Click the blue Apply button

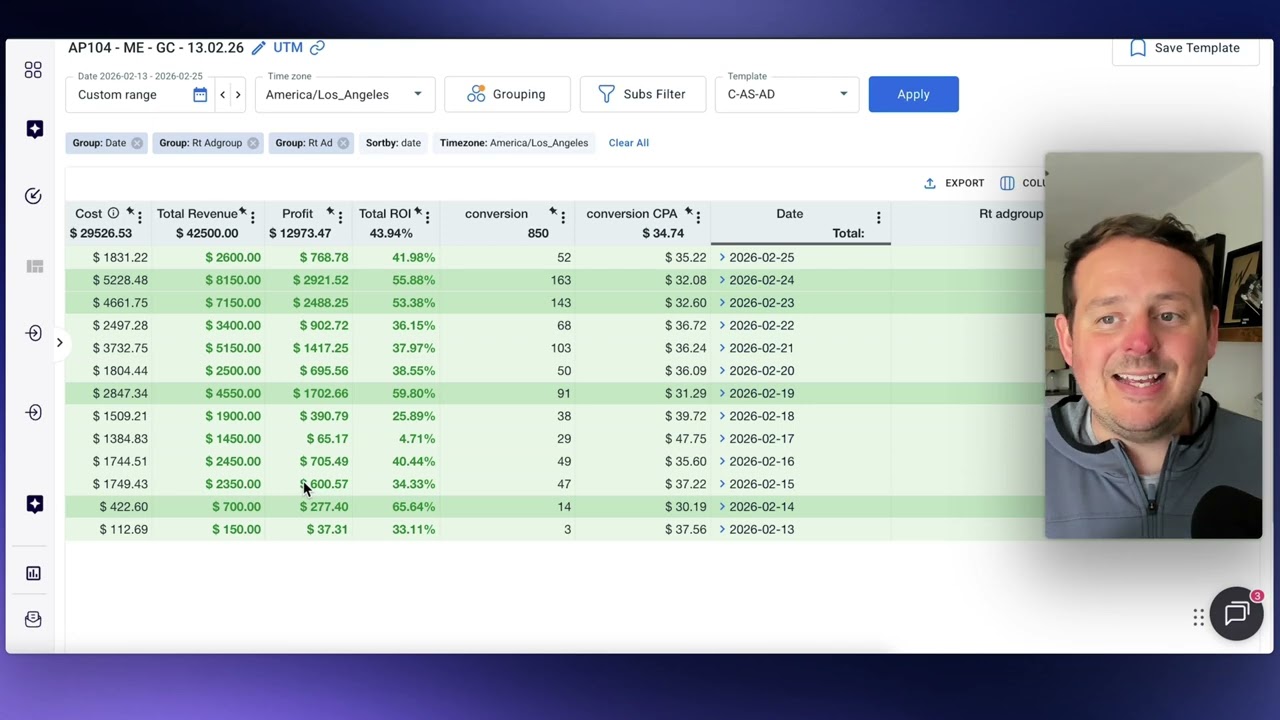click(913, 94)
